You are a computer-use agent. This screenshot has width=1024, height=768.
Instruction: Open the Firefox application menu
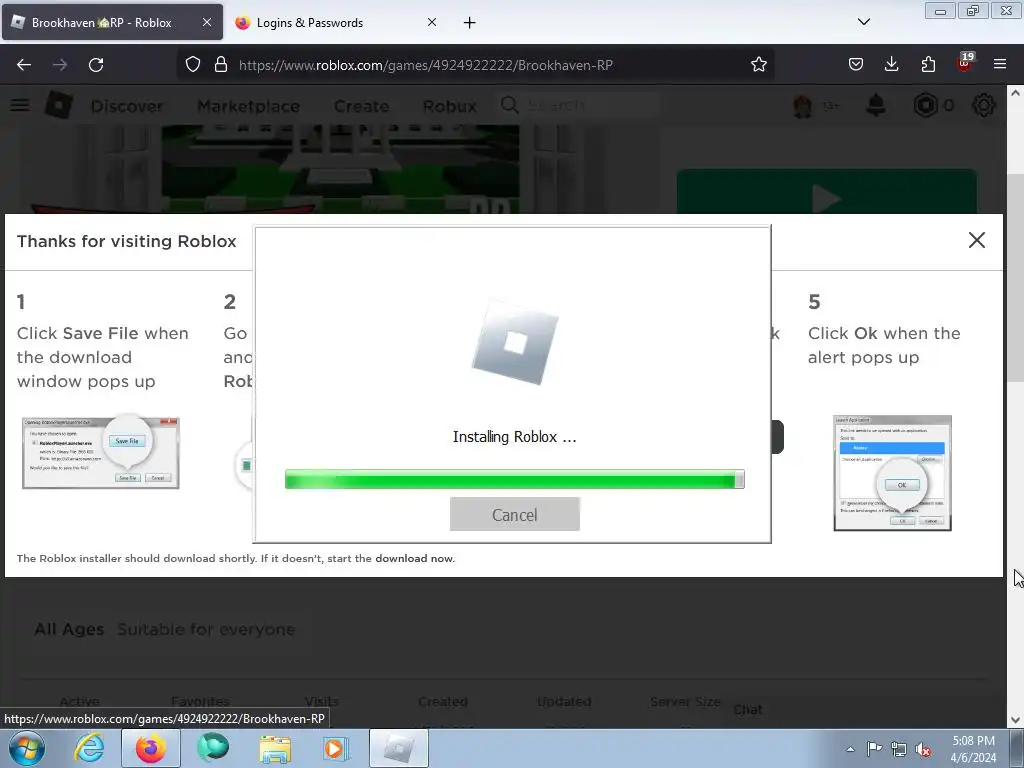(x=1000, y=65)
